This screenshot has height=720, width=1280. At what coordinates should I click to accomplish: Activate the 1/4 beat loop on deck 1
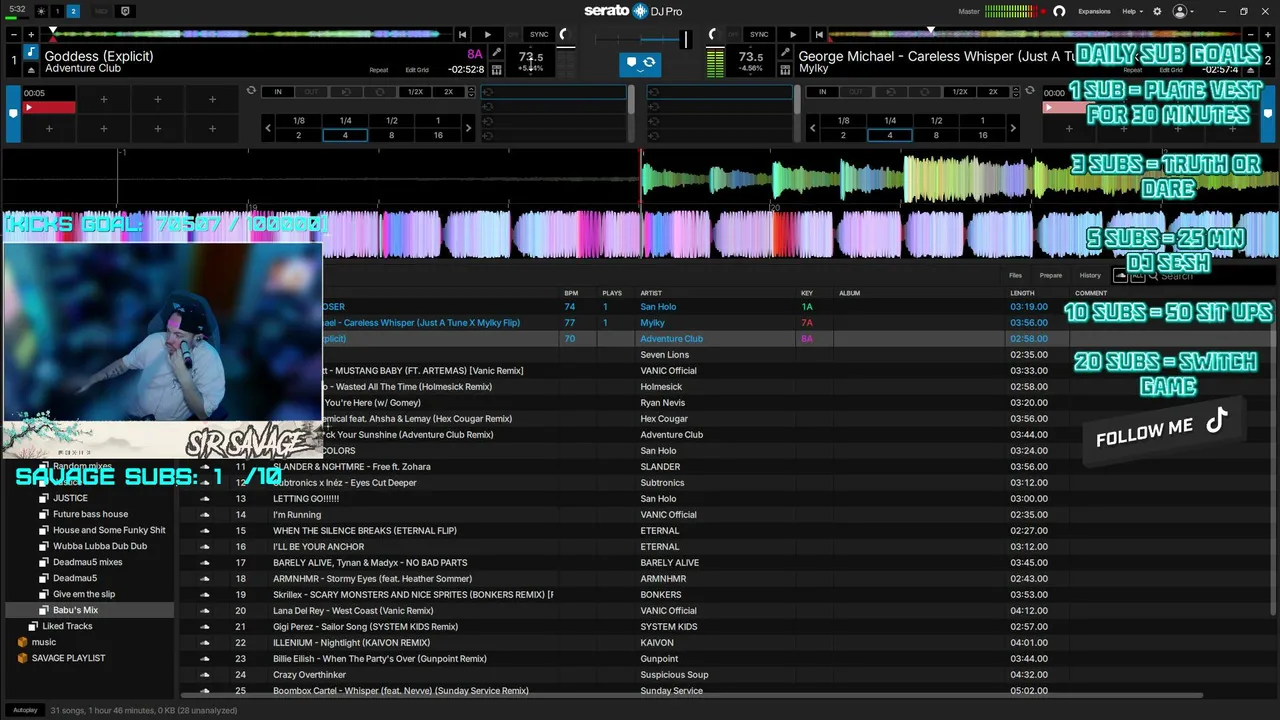(x=345, y=121)
